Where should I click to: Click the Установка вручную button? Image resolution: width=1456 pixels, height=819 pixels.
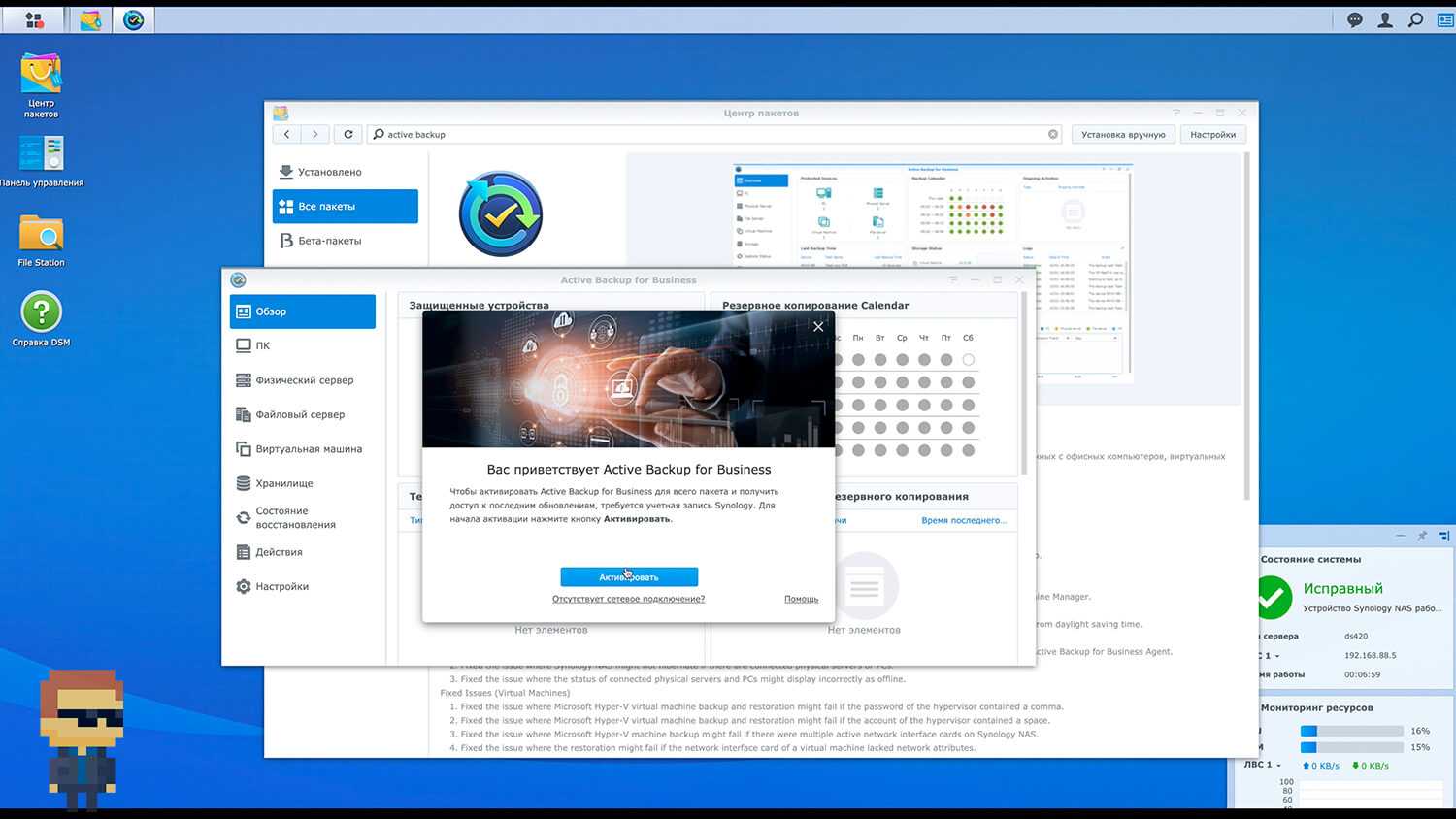(1123, 135)
